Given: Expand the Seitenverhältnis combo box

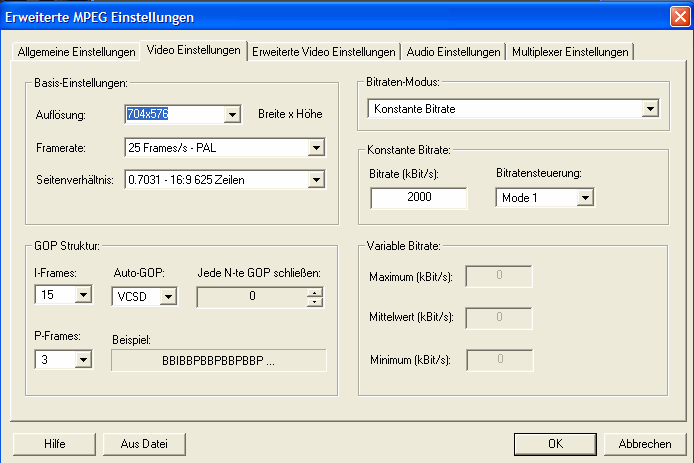Looking at the screenshot, I should pyautogui.click(x=316, y=180).
